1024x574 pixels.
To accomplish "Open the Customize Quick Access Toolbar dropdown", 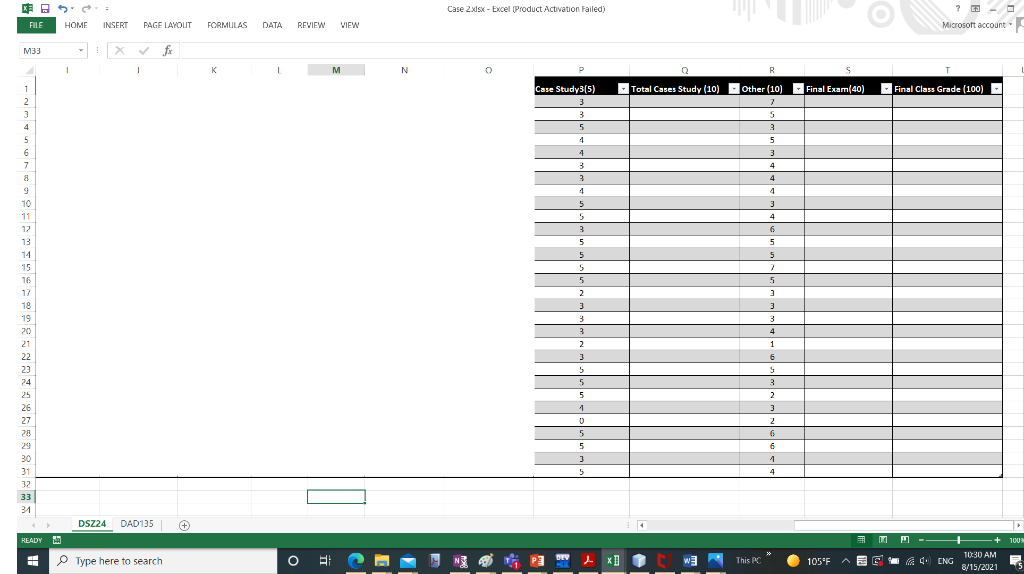I will point(106,8).
